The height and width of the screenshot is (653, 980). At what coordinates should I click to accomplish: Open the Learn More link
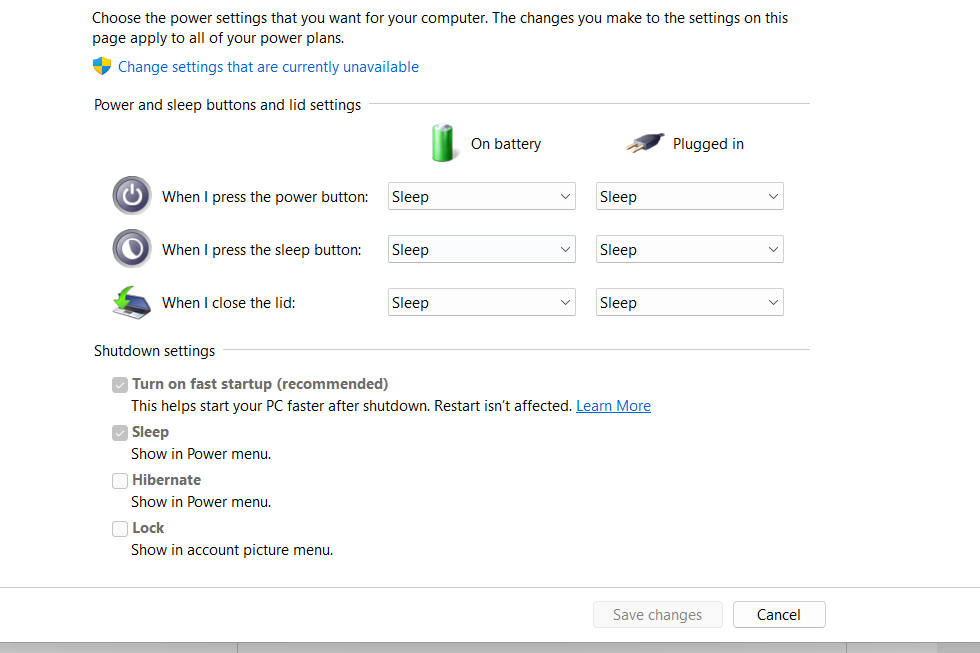613,406
